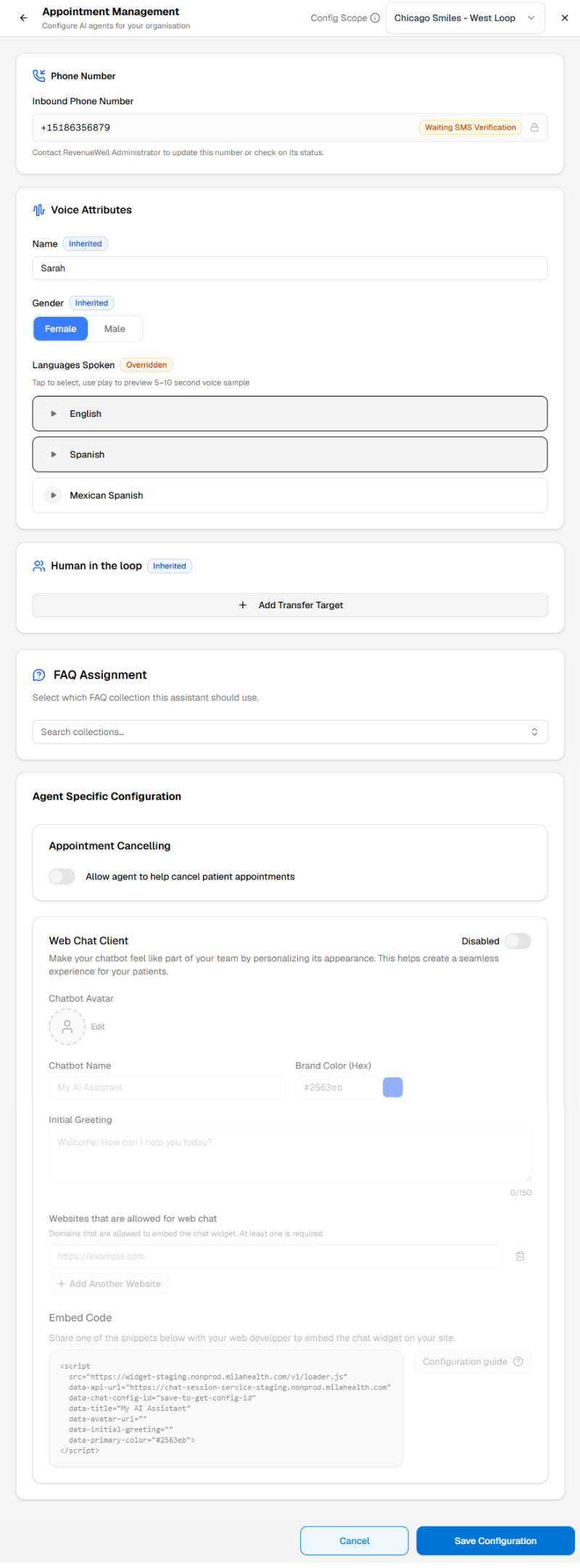Click the Voice Attributes waveform icon
Image resolution: width=580 pixels, height=1568 pixels.
[39, 210]
